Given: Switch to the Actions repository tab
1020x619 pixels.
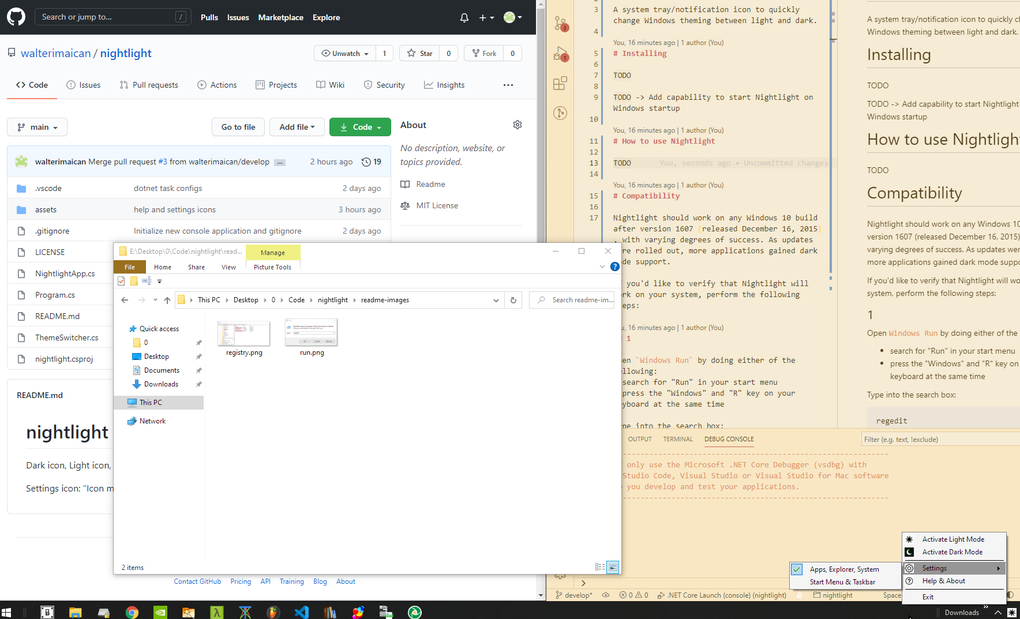Looking at the screenshot, I should point(217,85).
